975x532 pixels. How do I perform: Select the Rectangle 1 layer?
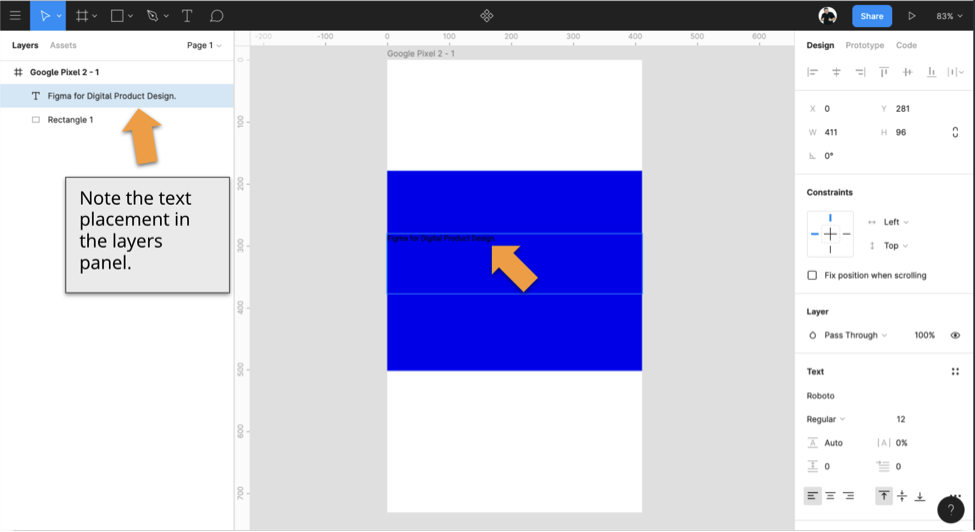coord(70,120)
